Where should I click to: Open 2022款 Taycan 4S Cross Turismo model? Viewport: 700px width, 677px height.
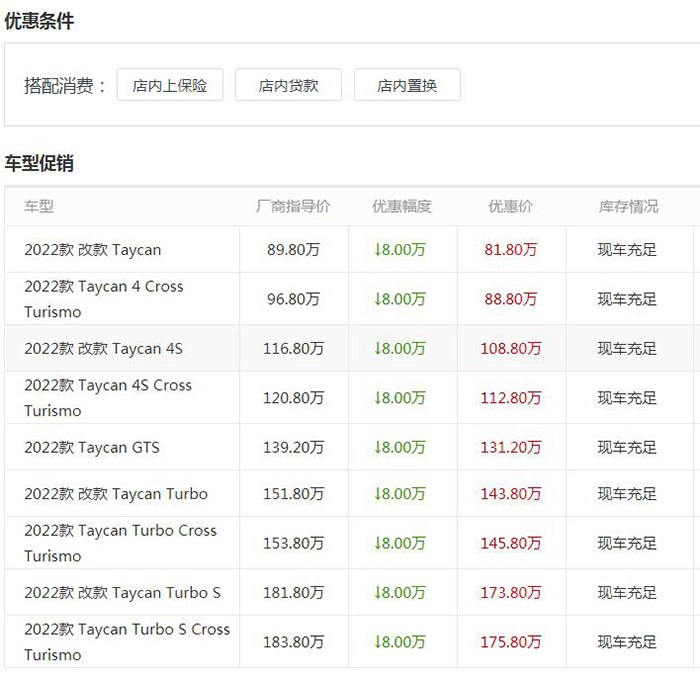[108, 397]
